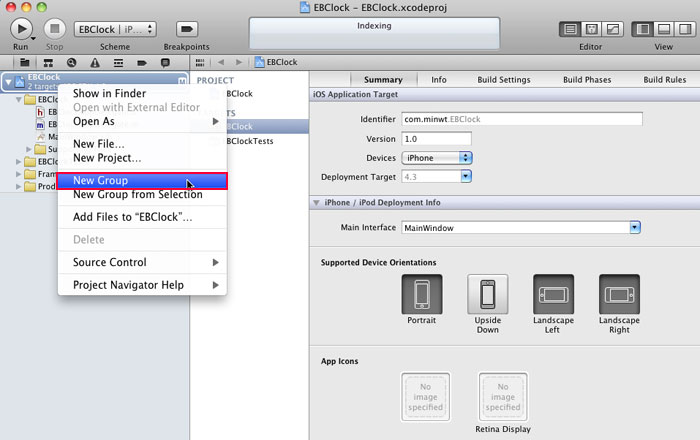Stop the running build
The height and width of the screenshot is (440, 700).
tap(54, 29)
